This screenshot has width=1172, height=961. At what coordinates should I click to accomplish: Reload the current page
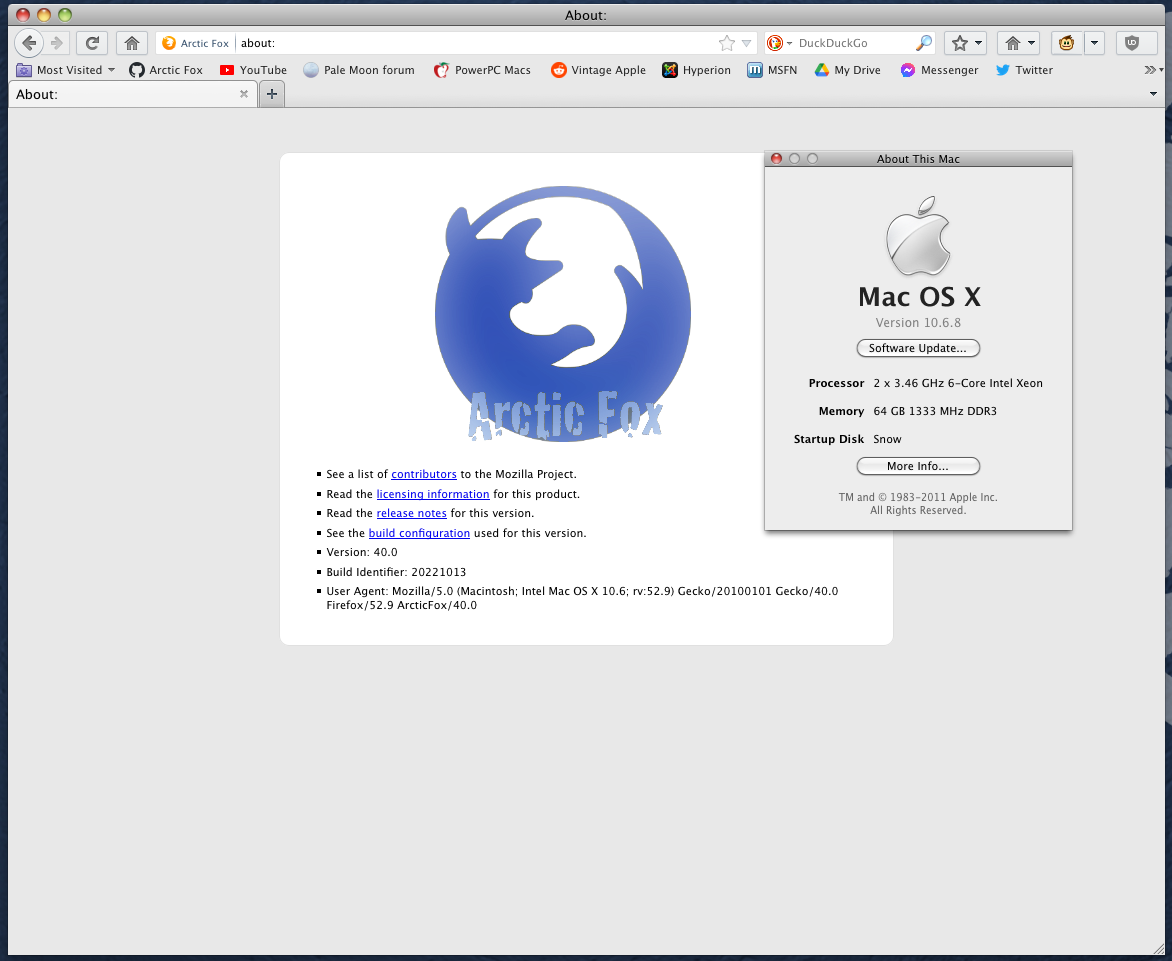(92, 43)
